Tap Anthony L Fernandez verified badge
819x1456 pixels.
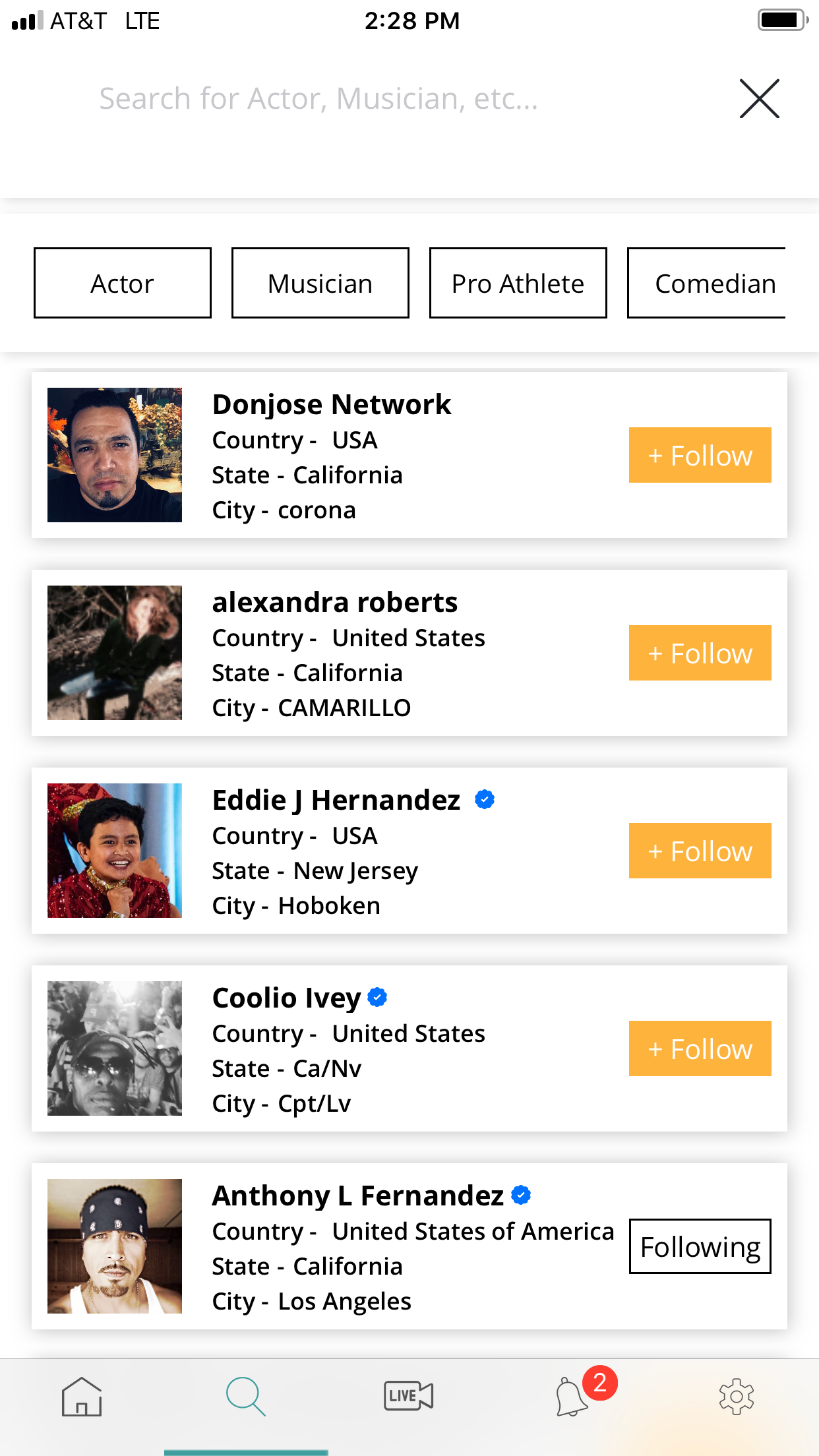[521, 1195]
